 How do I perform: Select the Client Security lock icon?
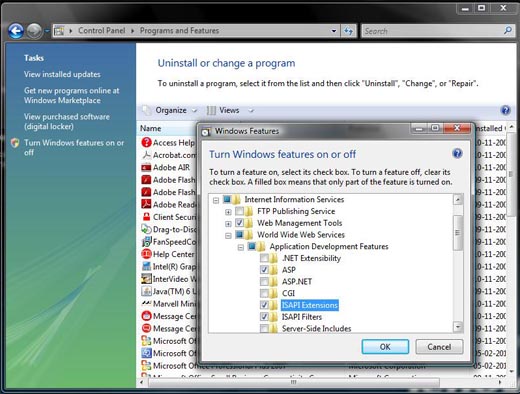click(x=146, y=217)
